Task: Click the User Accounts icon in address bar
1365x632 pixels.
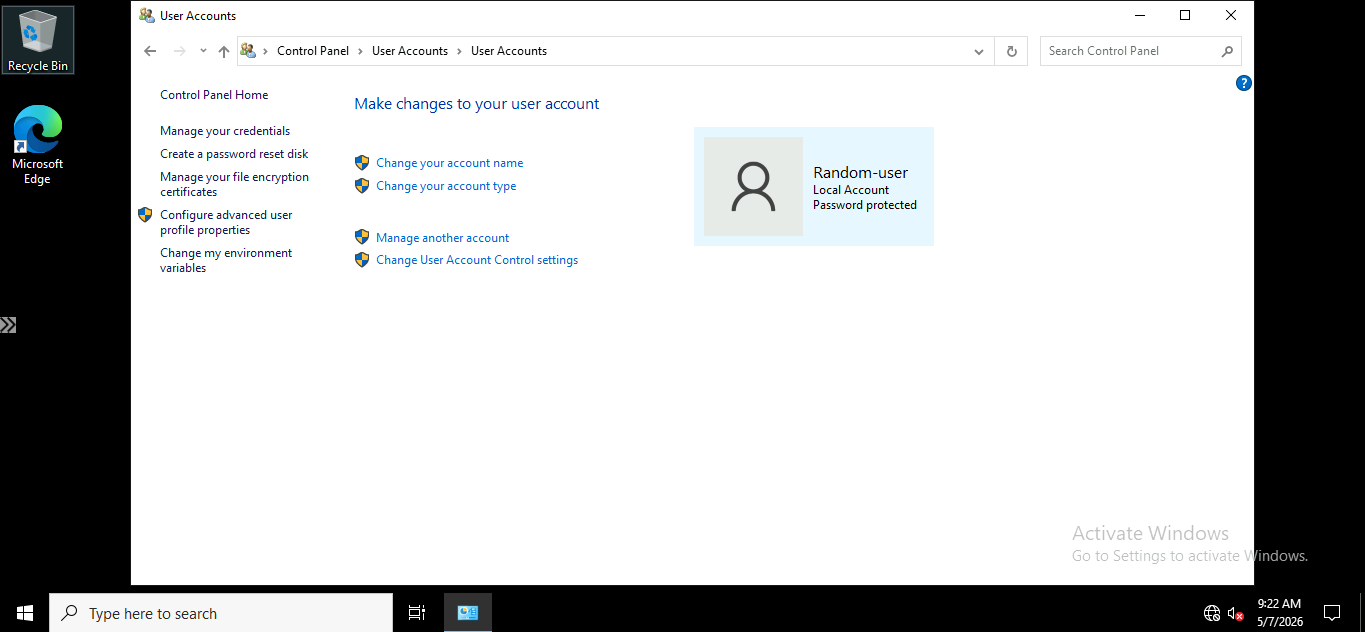Action: [248, 51]
